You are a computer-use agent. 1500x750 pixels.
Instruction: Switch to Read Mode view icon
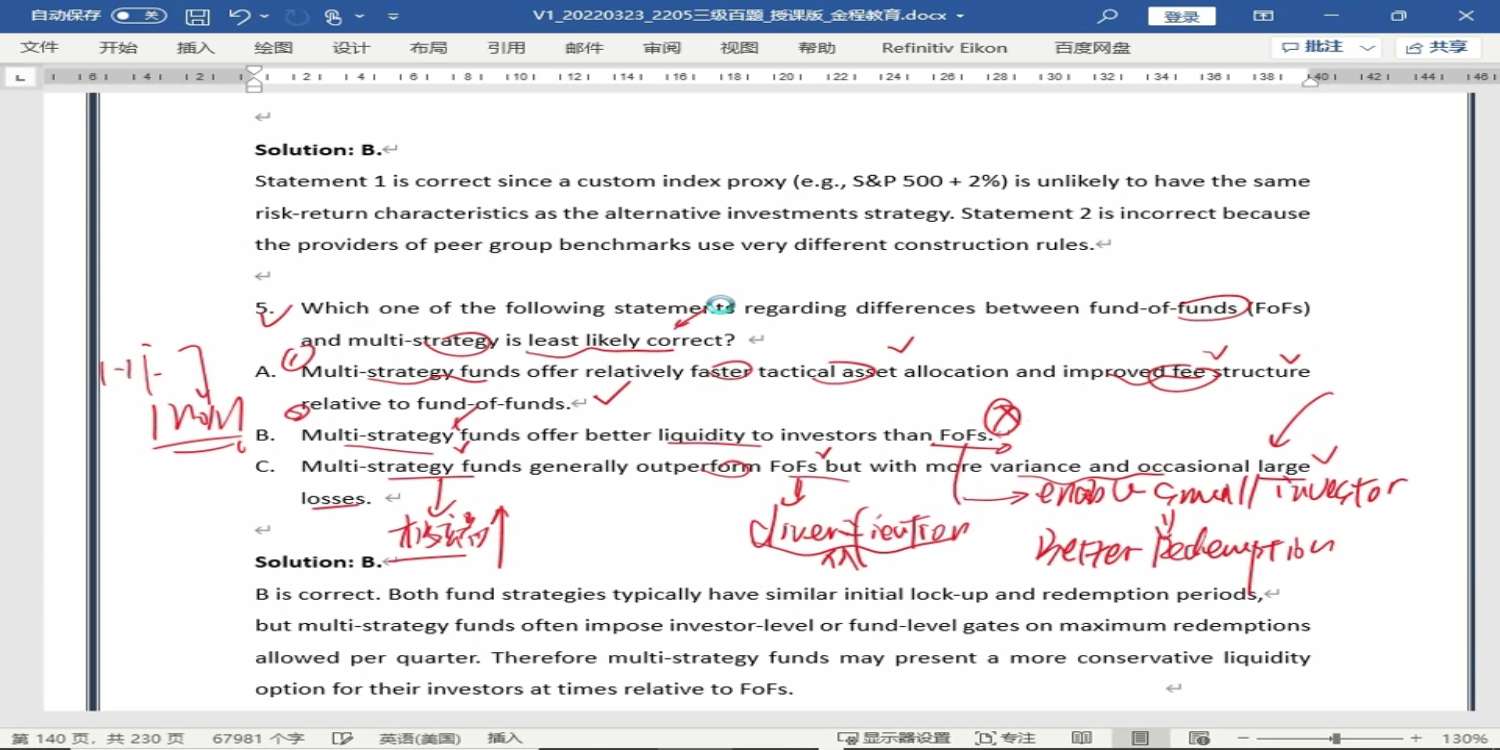(1081, 738)
